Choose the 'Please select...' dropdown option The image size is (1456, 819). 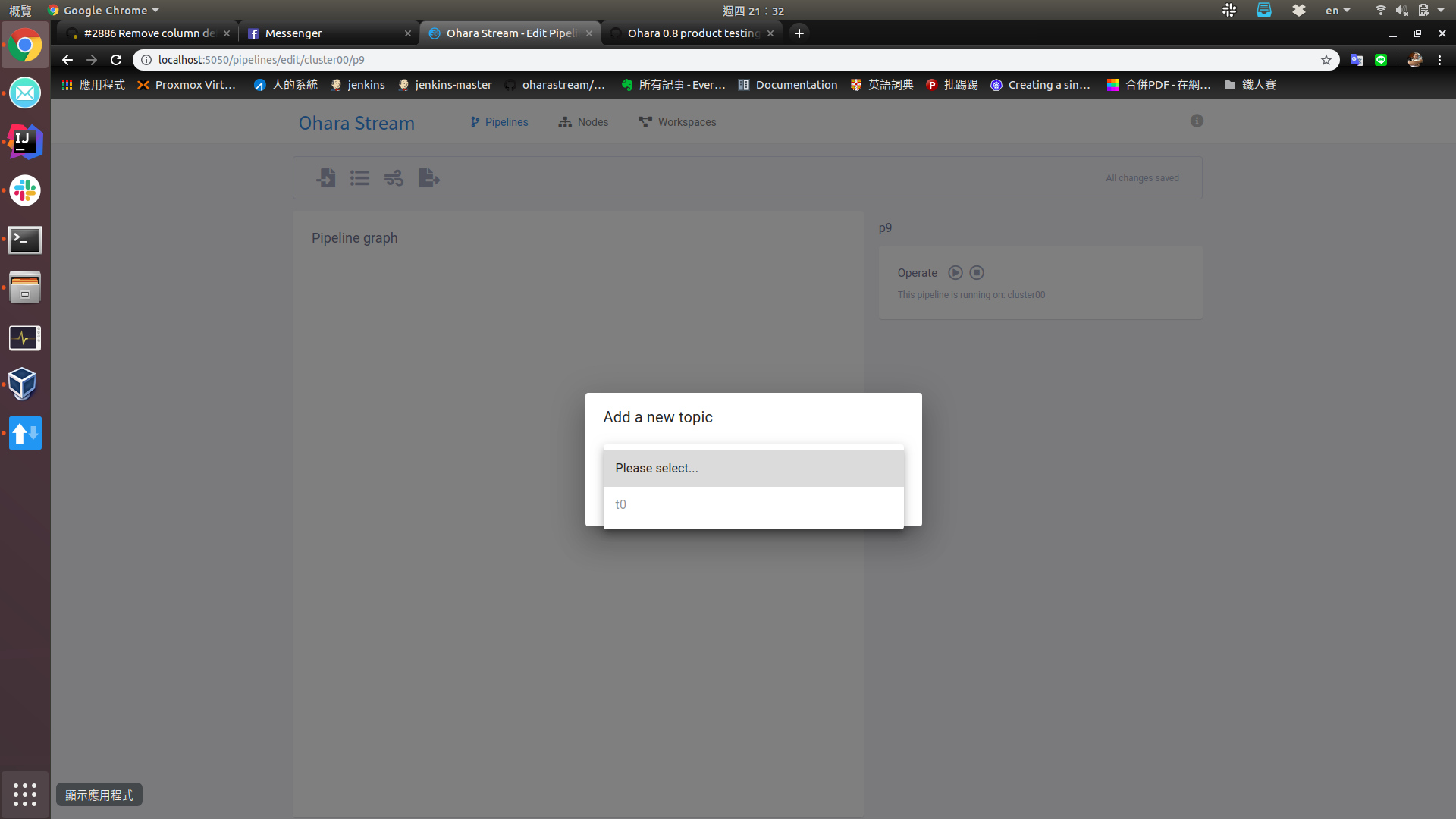753,469
